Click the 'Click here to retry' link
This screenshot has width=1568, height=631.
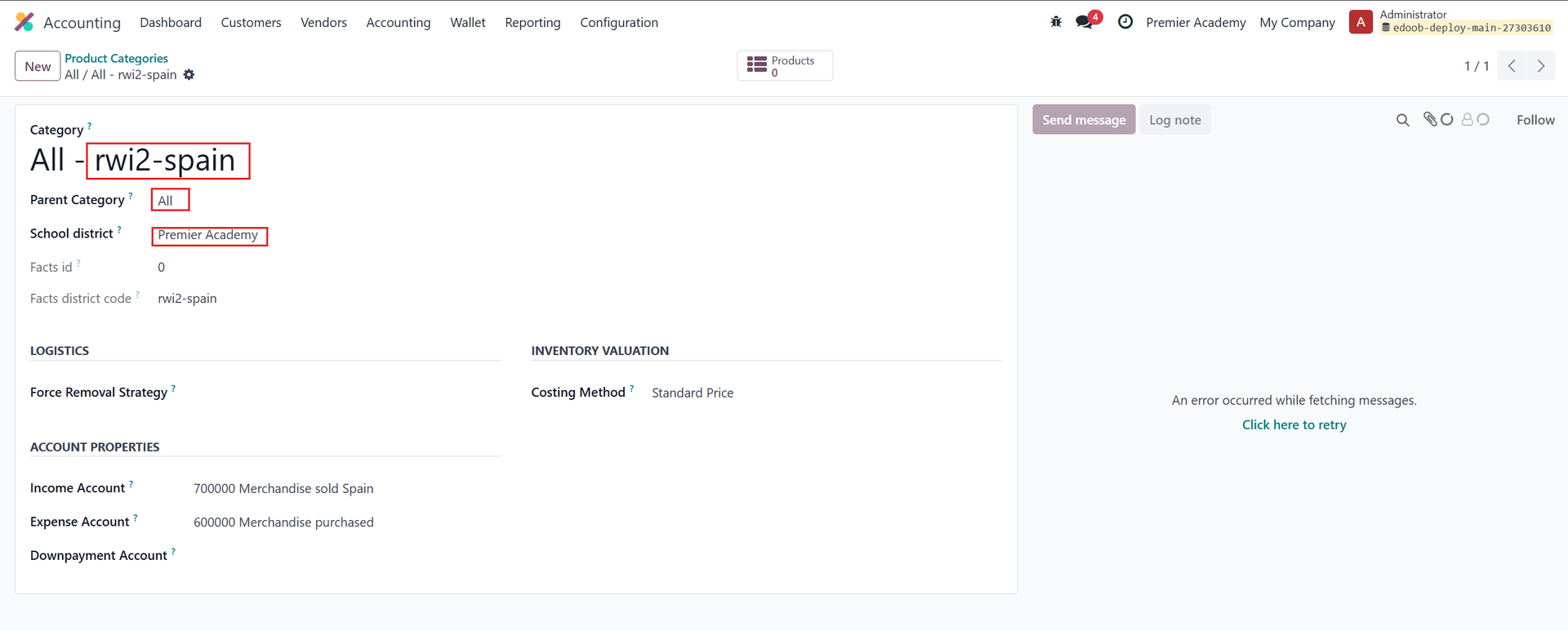click(1294, 424)
